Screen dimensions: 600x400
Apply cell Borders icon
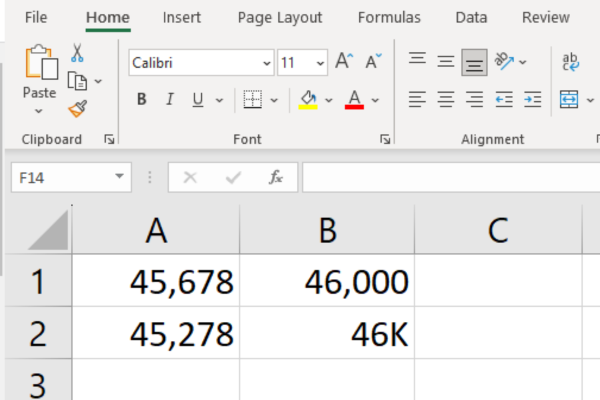point(253,100)
